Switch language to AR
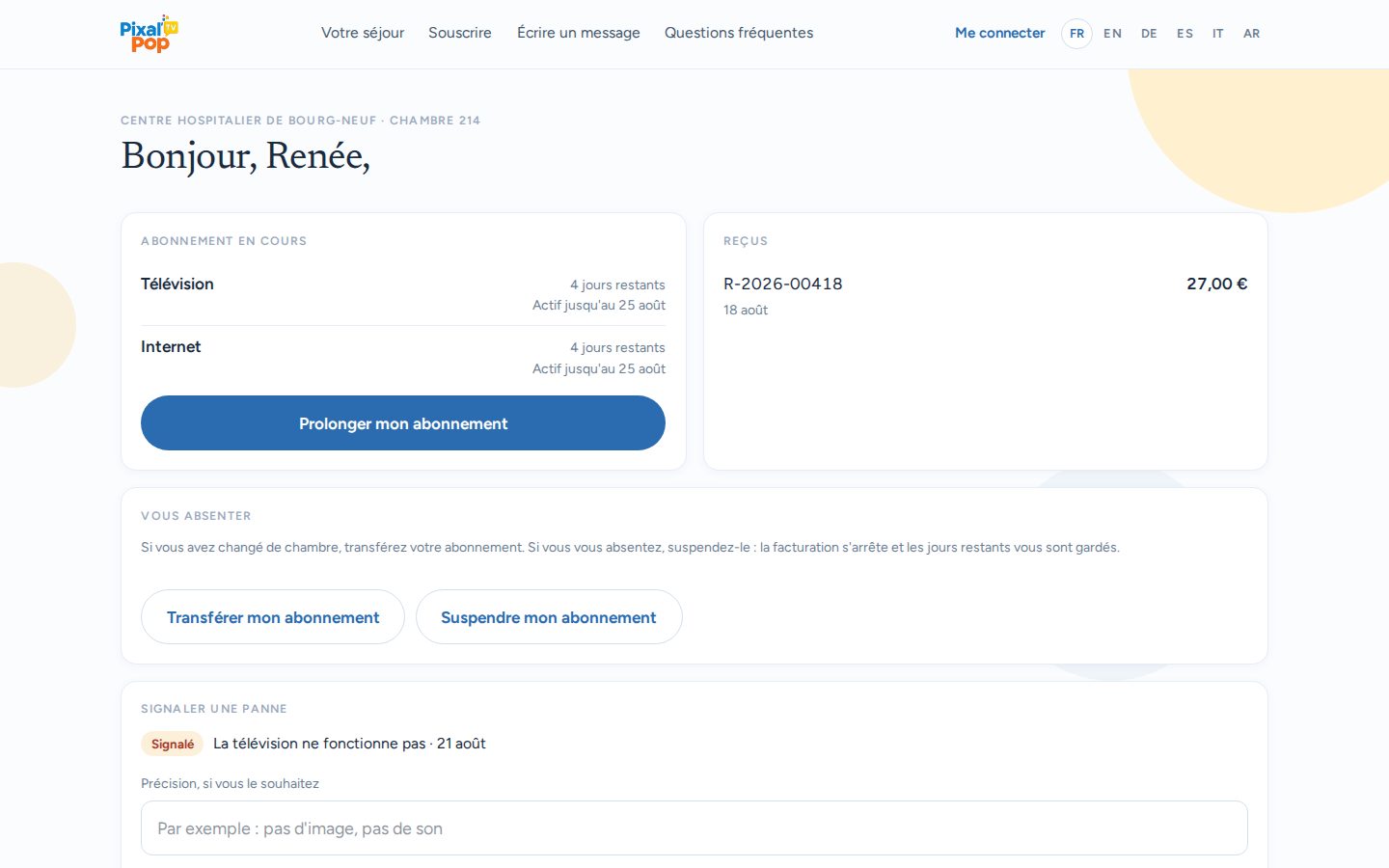 click(1252, 34)
